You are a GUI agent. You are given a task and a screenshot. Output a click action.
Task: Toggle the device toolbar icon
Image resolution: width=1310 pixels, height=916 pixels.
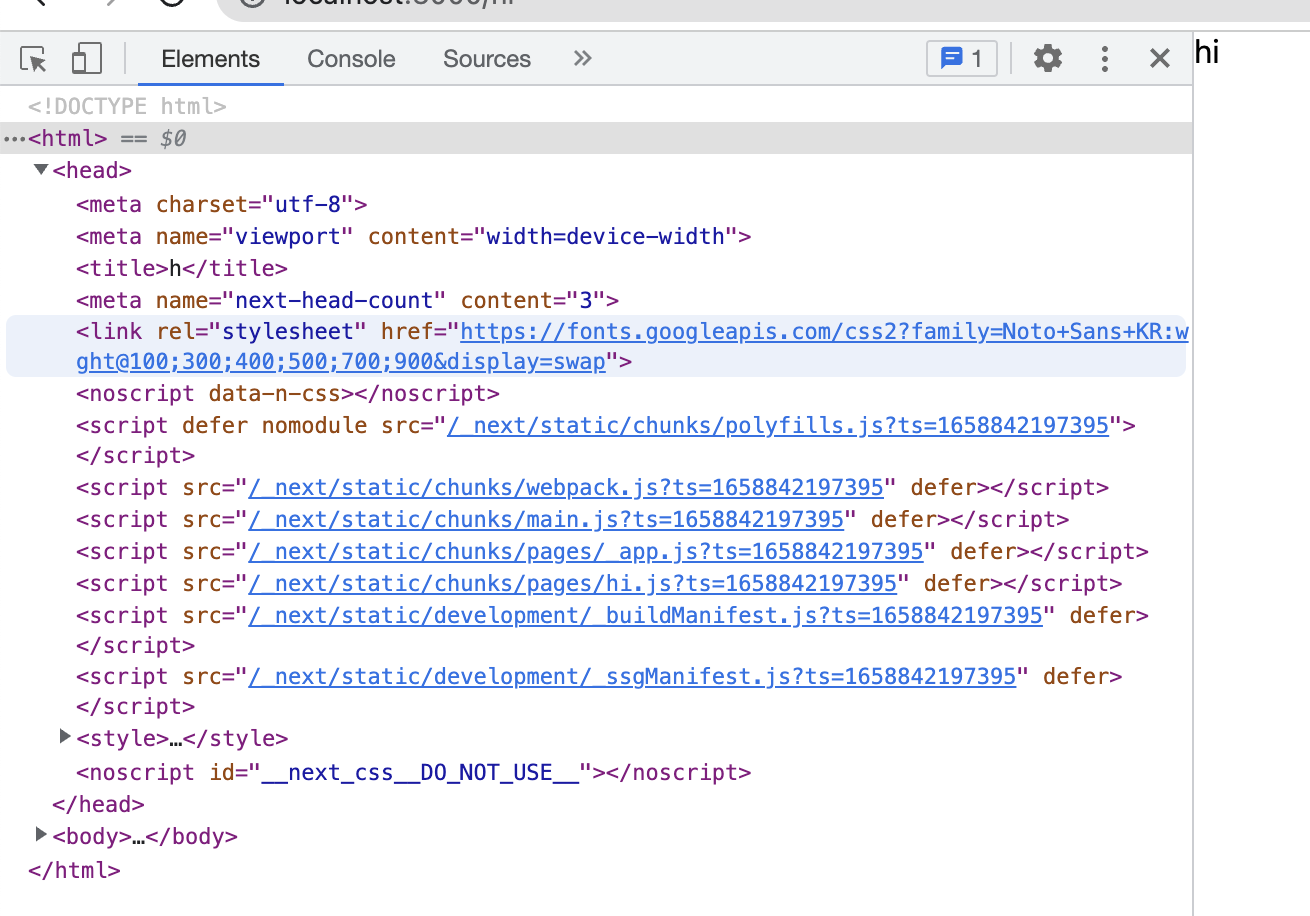(87, 59)
